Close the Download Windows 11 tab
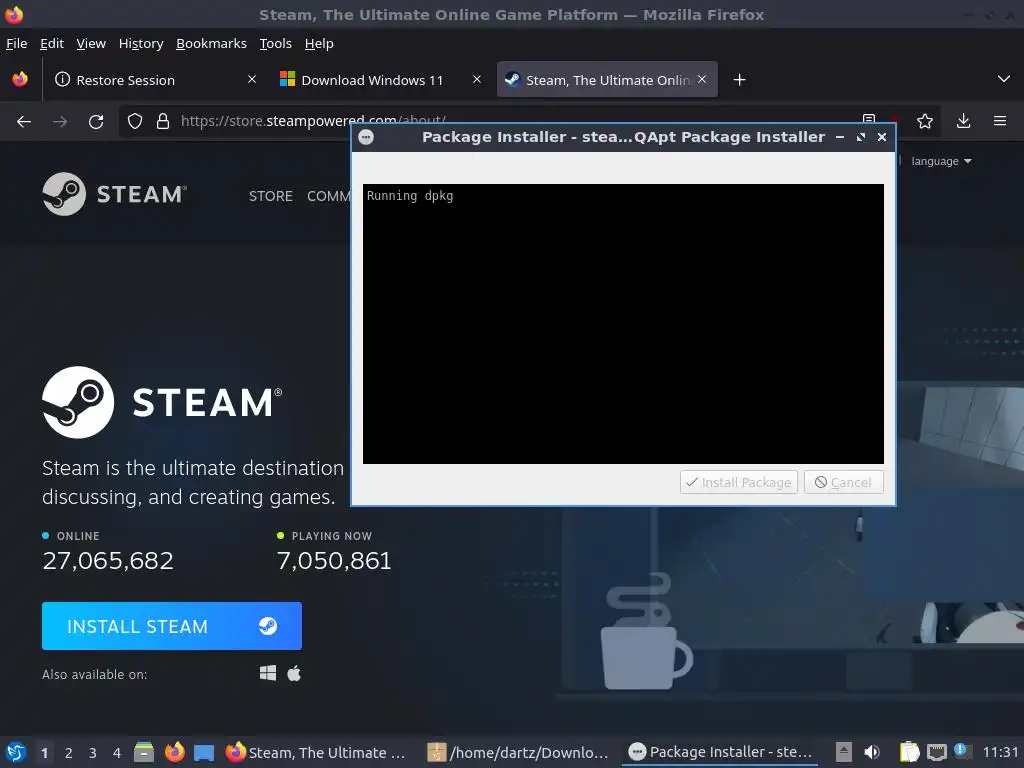Screen dimensions: 1024x768 (x=477, y=79)
